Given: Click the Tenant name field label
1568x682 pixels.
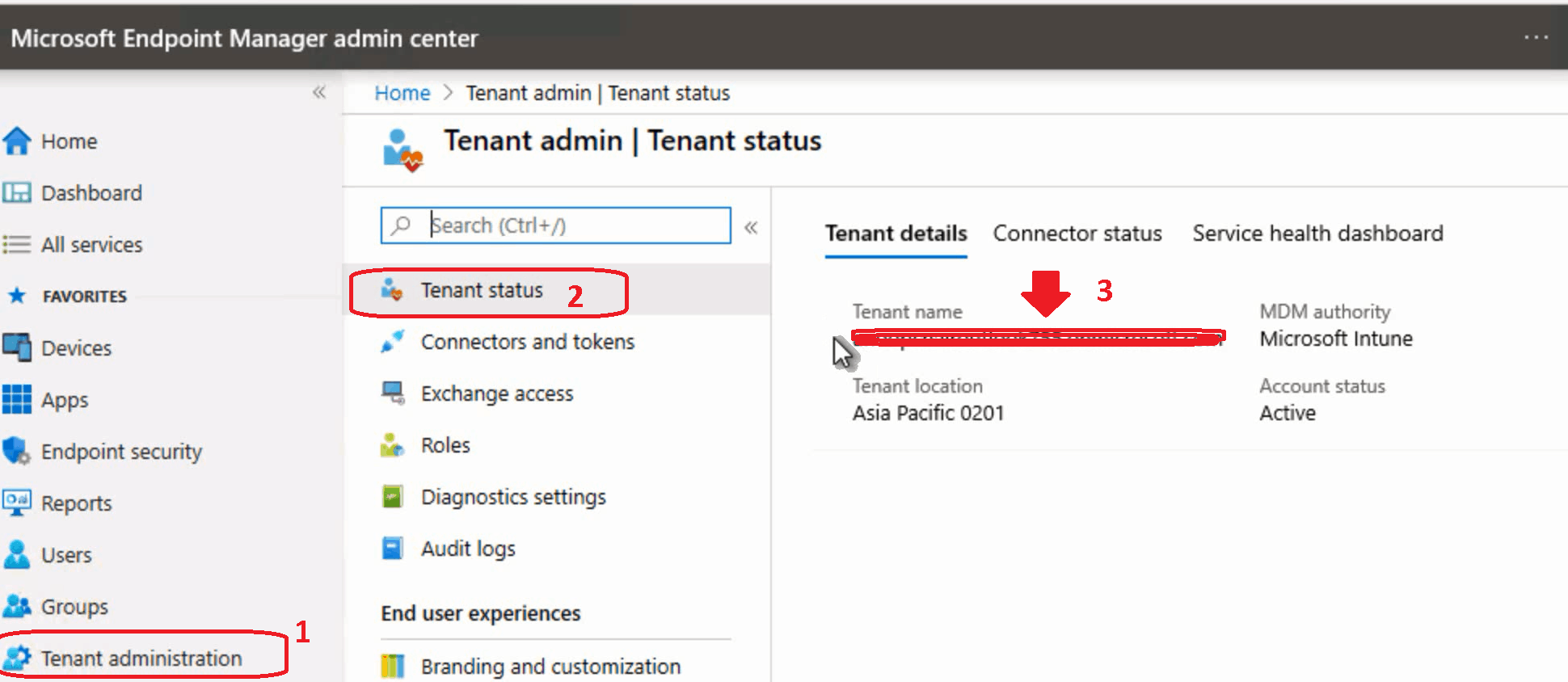Looking at the screenshot, I should point(907,312).
